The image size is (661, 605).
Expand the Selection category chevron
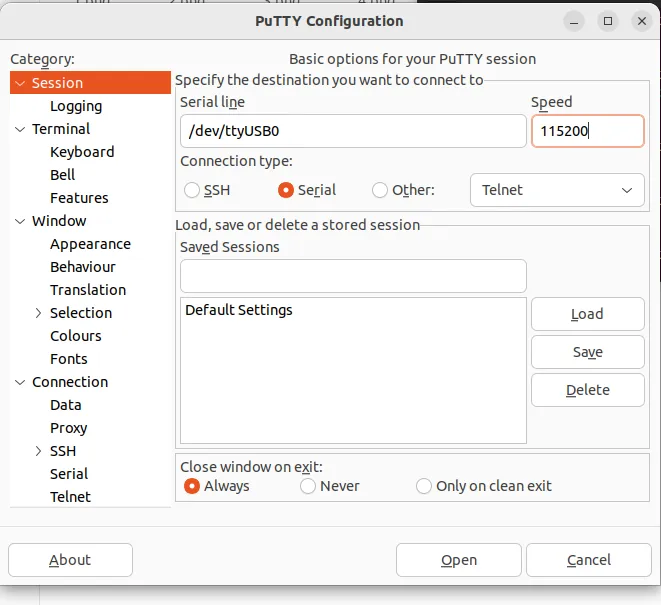(x=38, y=313)
